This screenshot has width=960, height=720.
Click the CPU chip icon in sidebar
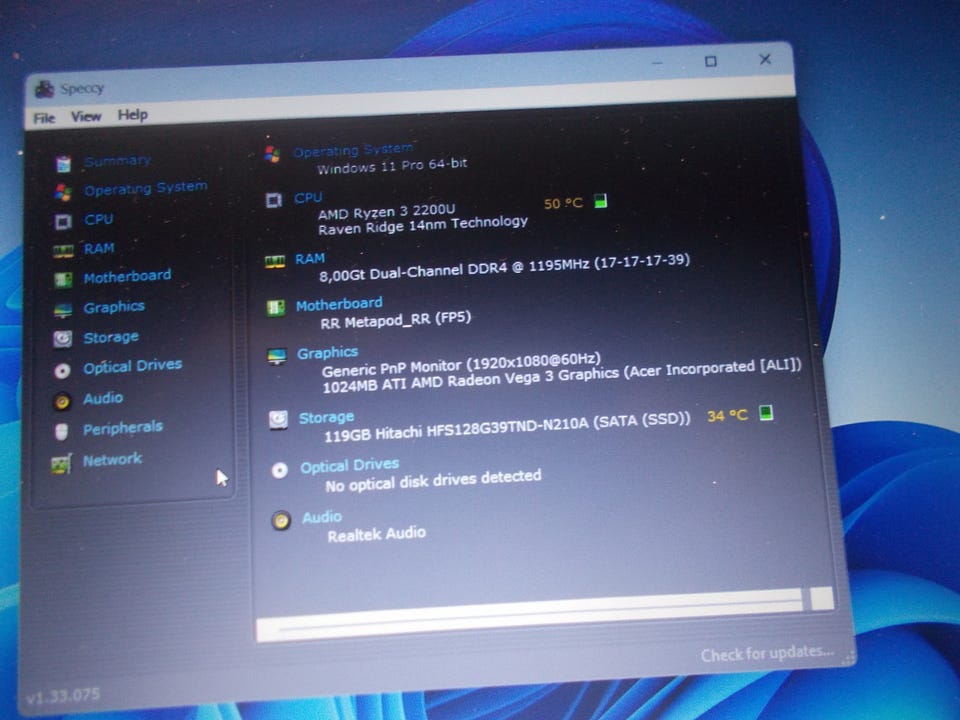click(62, 221)
